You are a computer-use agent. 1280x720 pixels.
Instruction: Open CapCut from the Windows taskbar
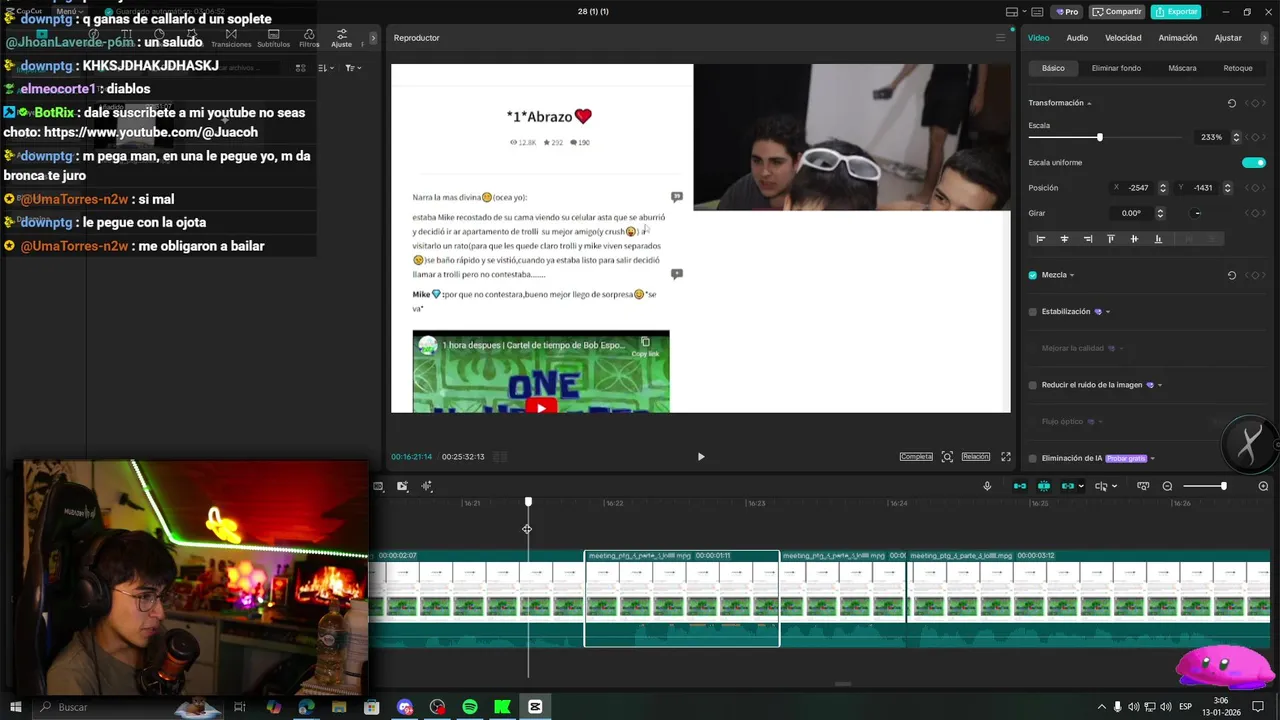[535, 707]
